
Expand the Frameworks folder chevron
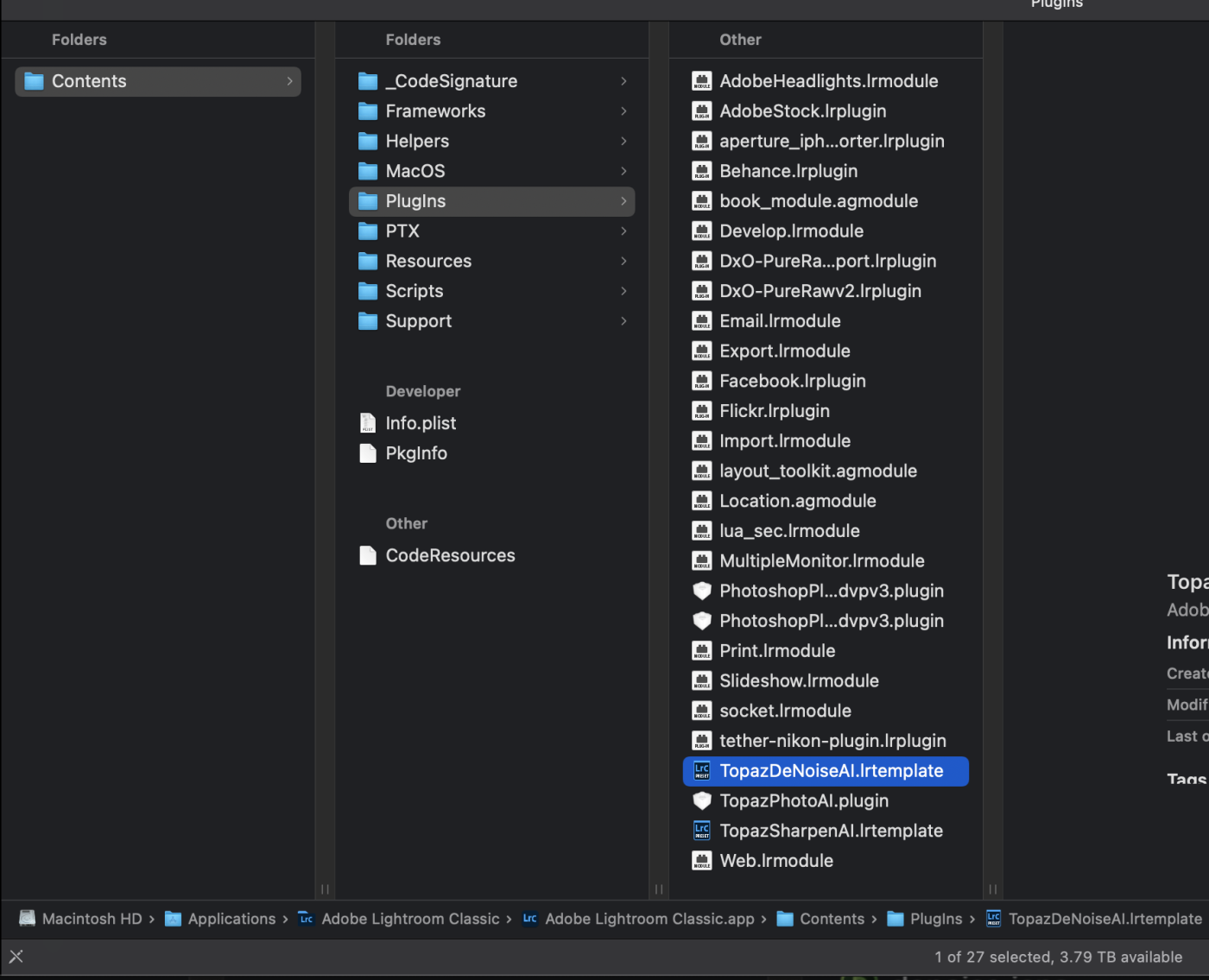(x=623, y=111)
